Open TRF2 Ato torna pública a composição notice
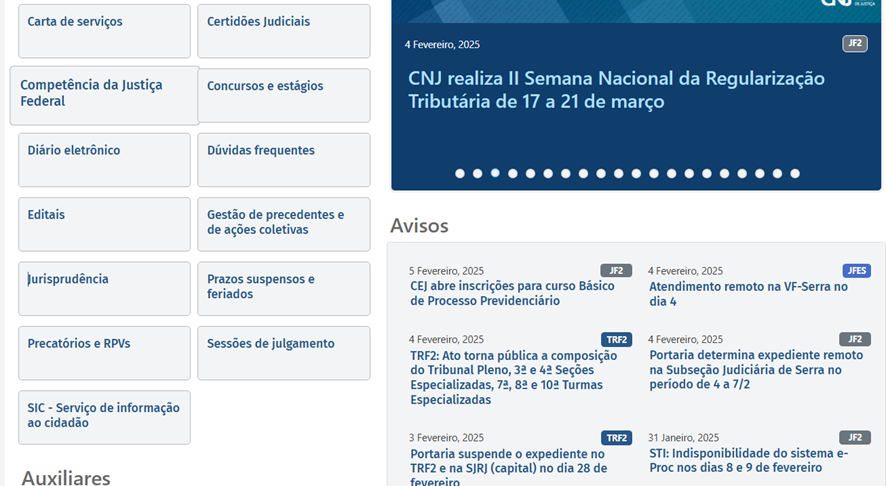Screen dimensions: 886x486 (514, 377)
